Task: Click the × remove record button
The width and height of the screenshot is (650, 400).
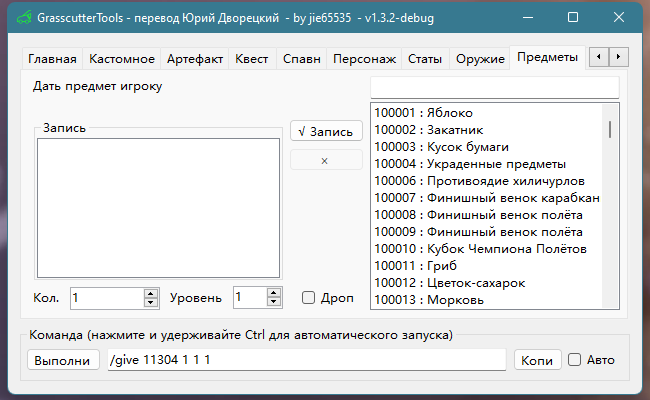Action: 325,160
